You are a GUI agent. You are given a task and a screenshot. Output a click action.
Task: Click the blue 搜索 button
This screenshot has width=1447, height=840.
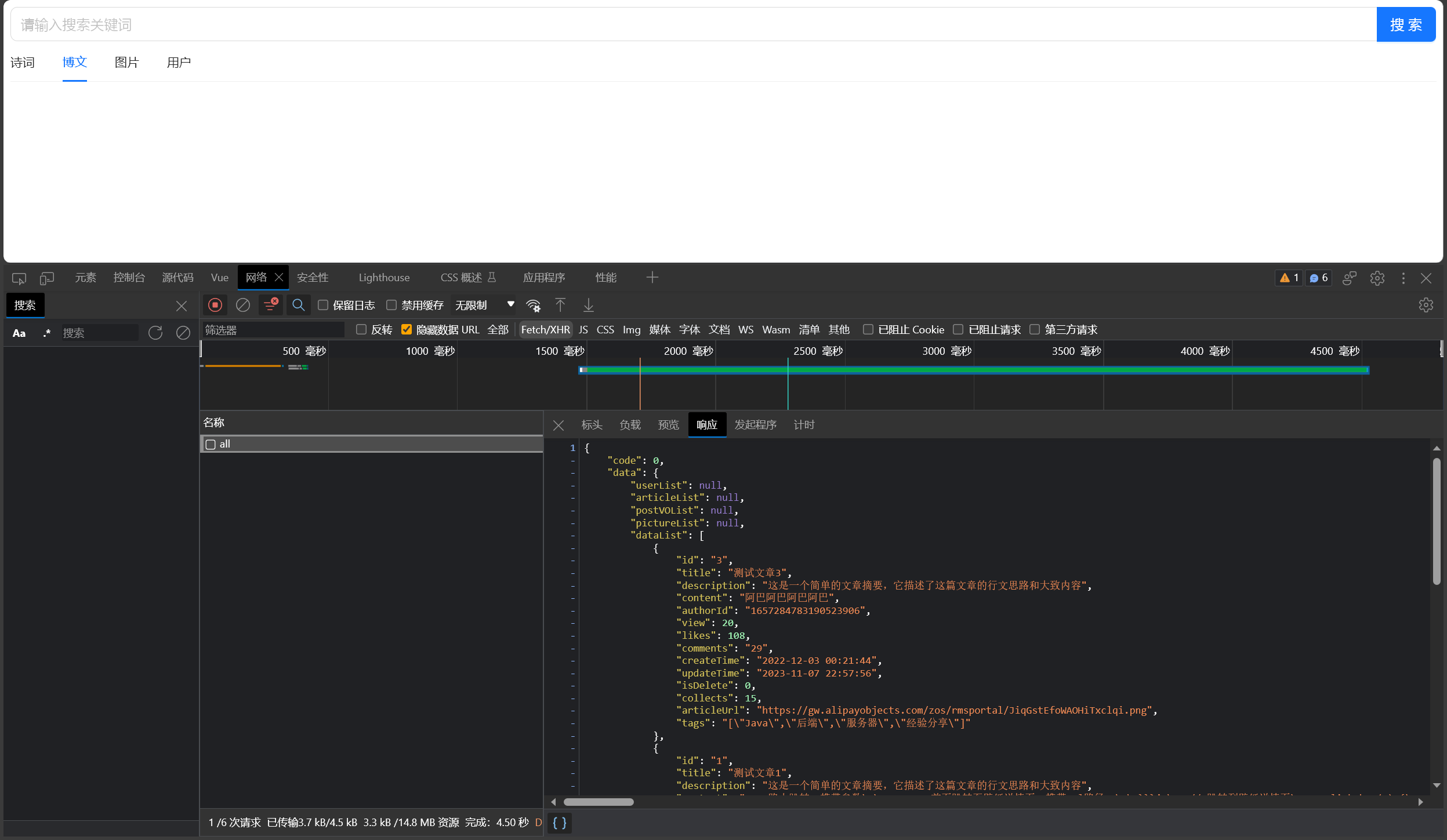(1406, 24)
